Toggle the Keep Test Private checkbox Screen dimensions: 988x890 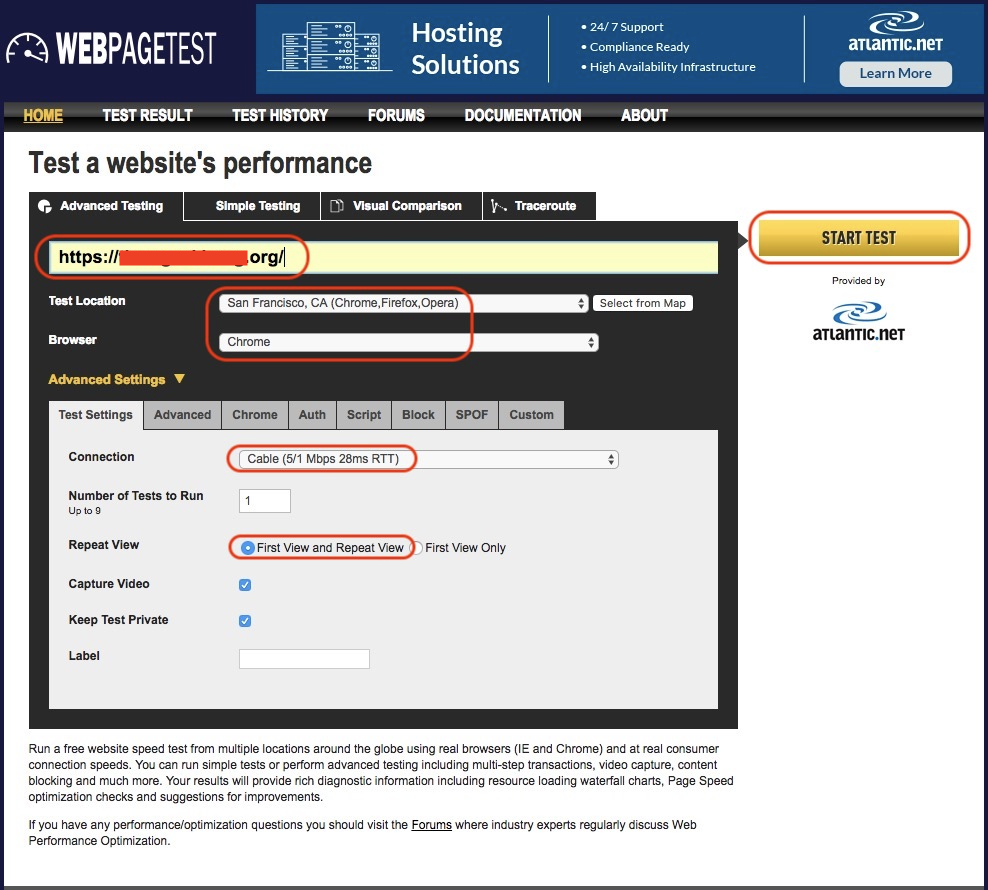(245, 621)
